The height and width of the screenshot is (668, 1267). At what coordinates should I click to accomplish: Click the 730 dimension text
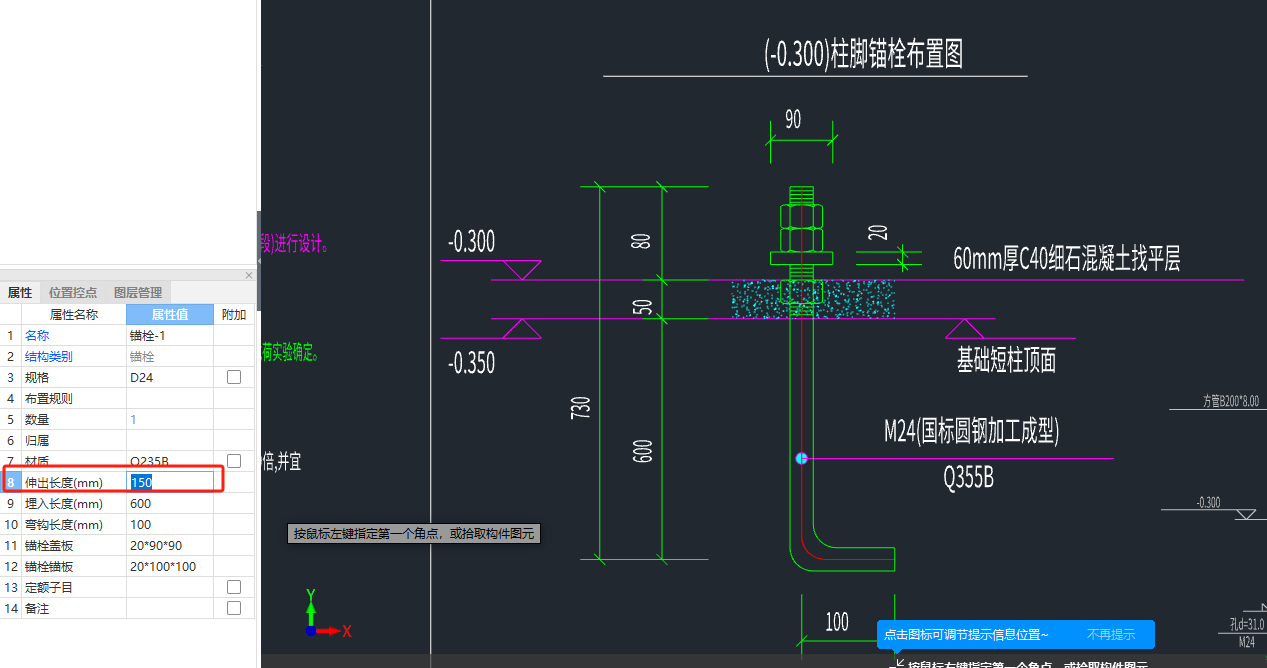pos(580,407)
